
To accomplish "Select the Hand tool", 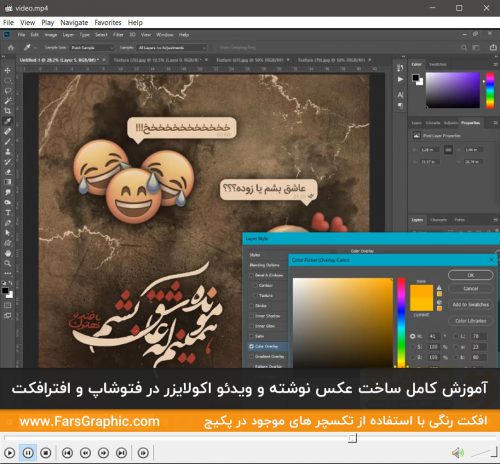I will [7, 253].
